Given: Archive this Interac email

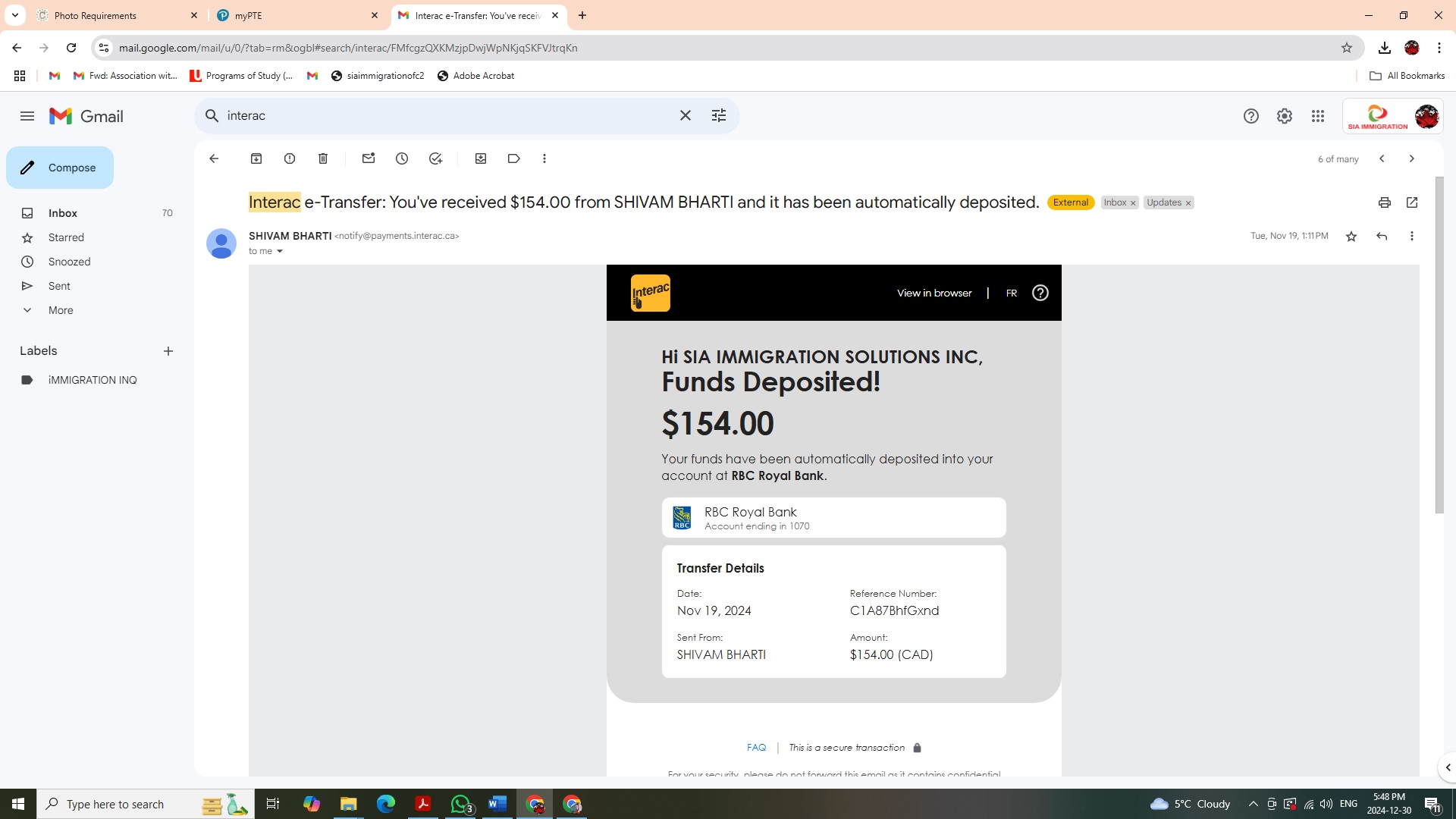Looking at the screenshot, I should [256, 158].
